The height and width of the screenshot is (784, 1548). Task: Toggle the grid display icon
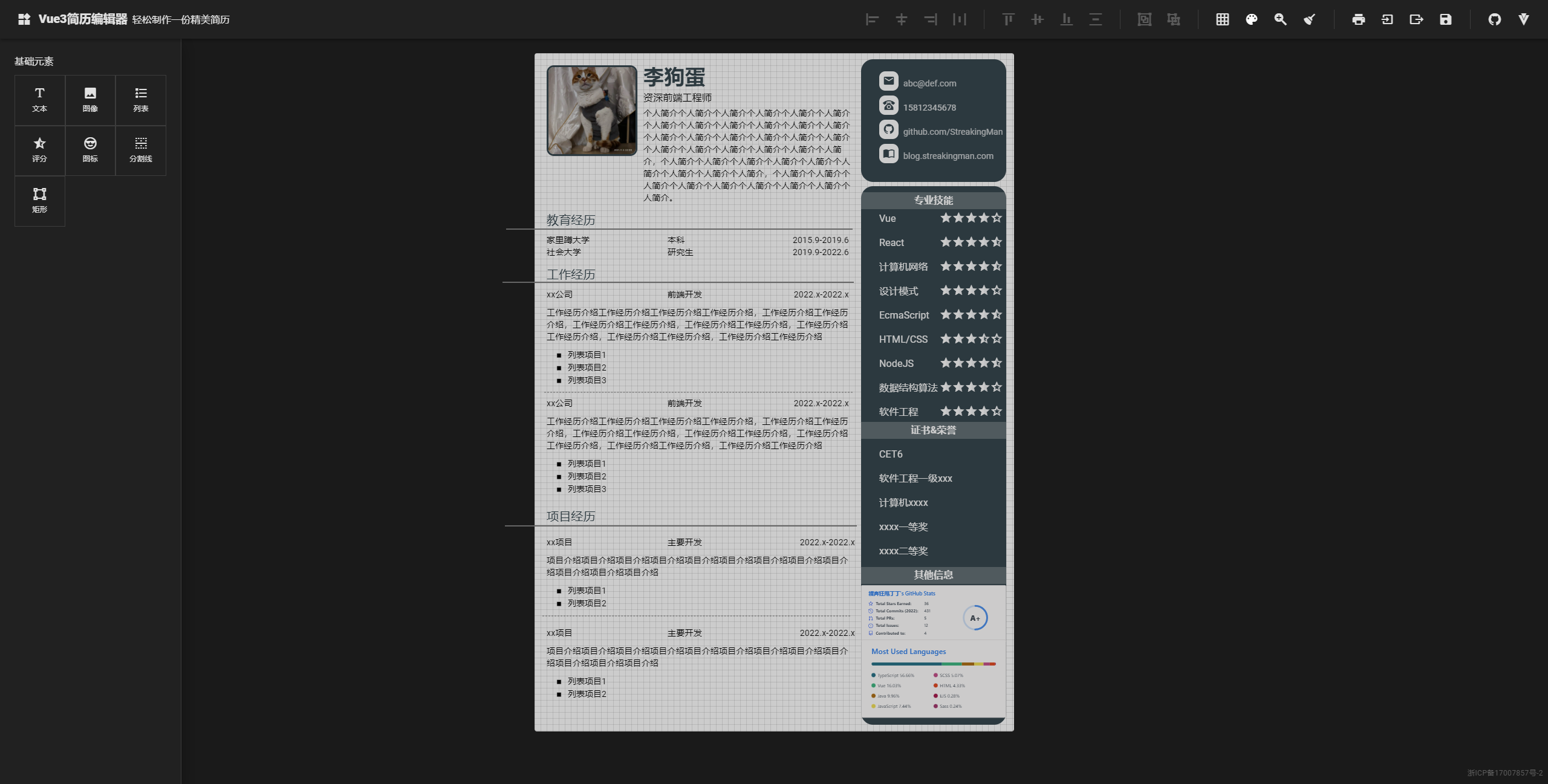pyautogui.click(x=1222, y=19)
